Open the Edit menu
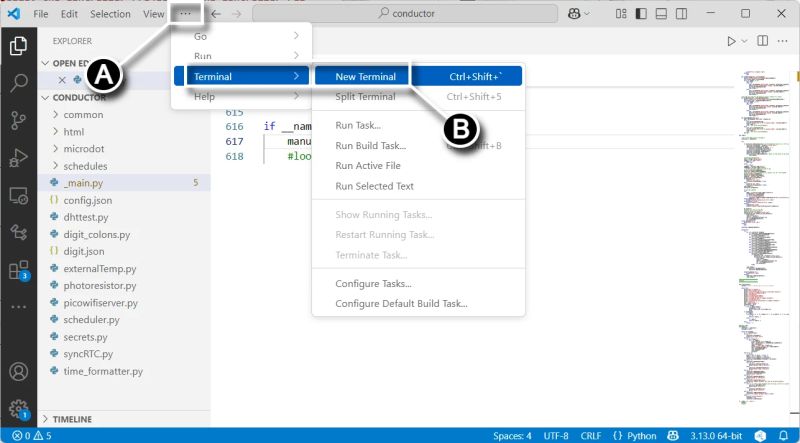The width and height of the screenshot is (800, 443). pyautogui.click(x=69, y=14)
